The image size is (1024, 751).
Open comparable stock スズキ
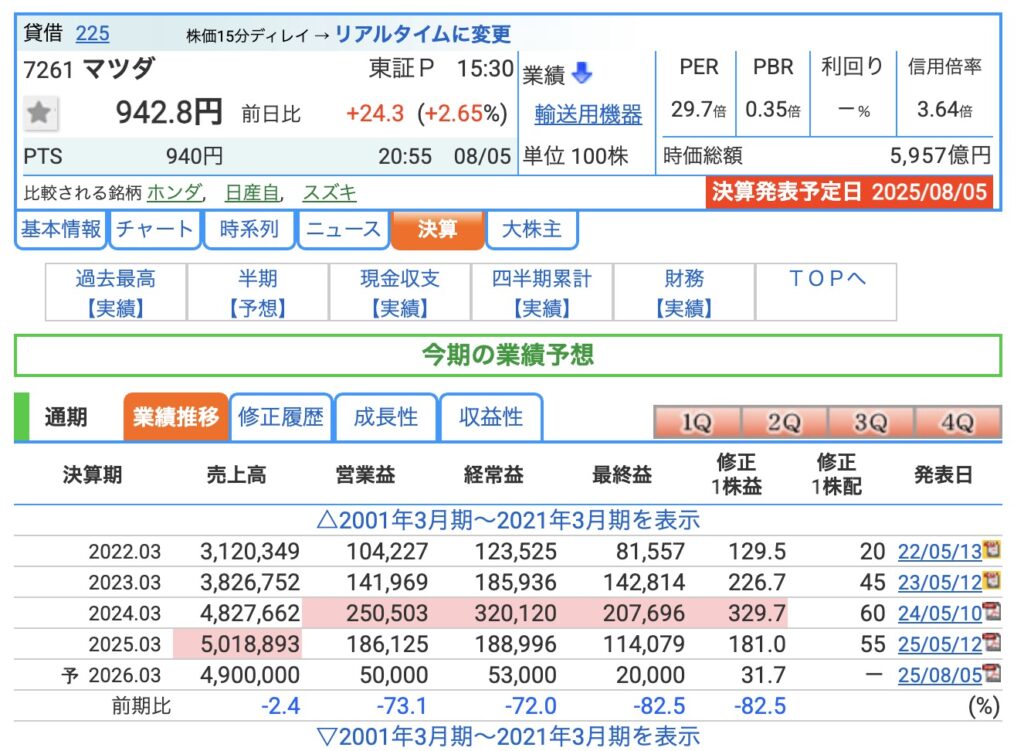[x=329, y=193]
